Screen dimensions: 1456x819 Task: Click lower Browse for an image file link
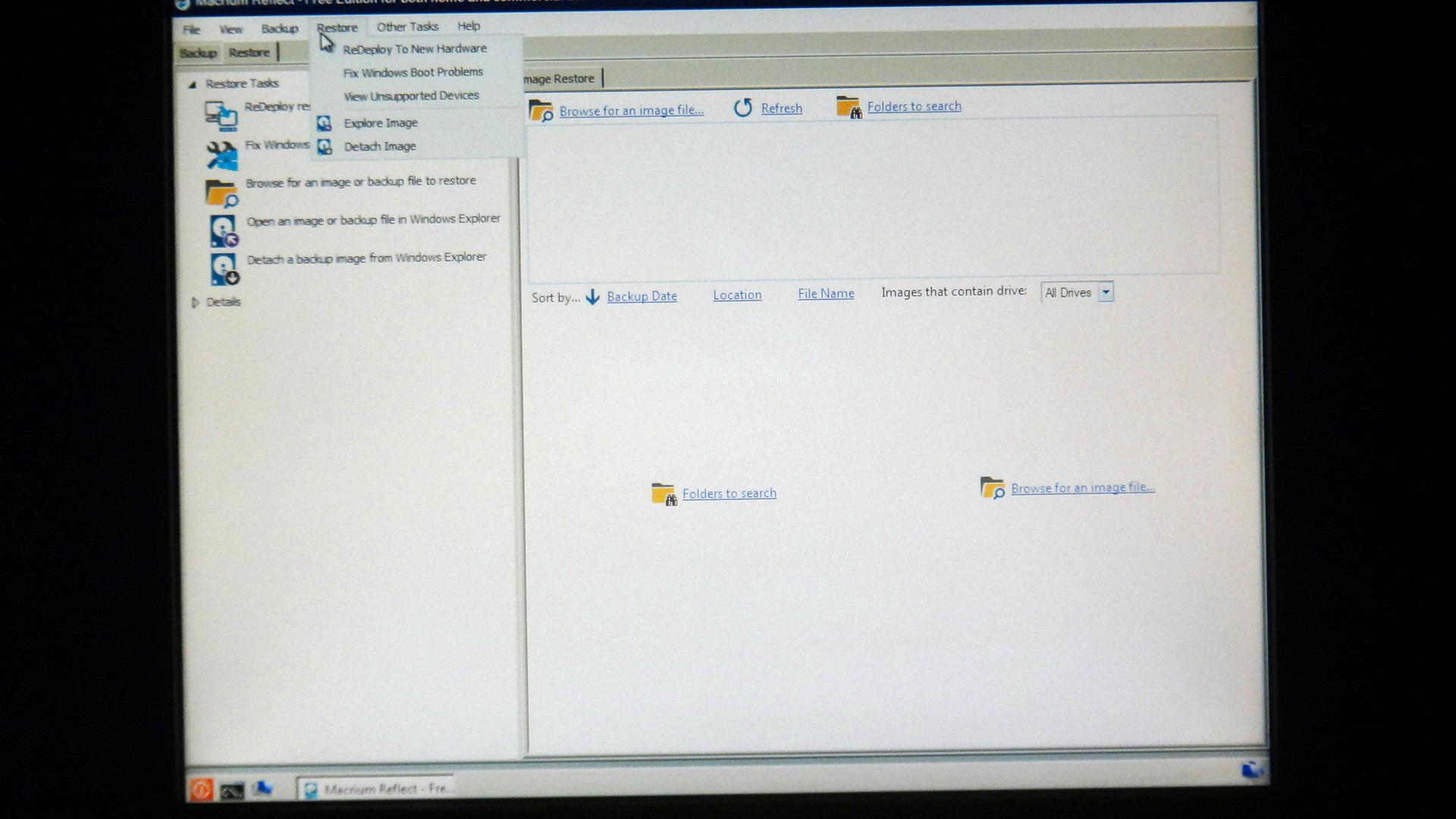coord(1083,488)
